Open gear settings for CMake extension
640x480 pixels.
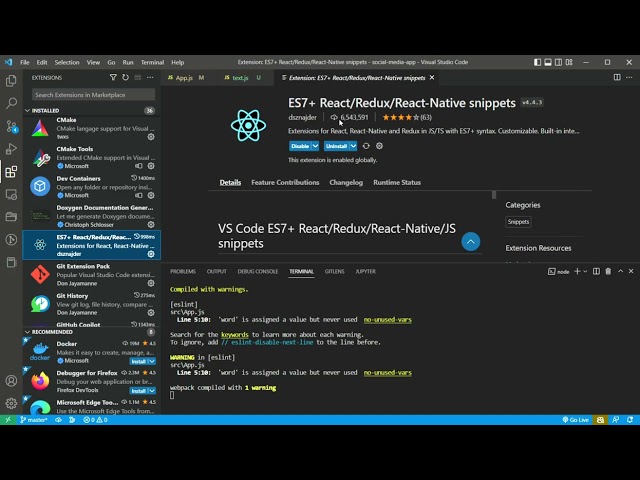click(151, 137)
